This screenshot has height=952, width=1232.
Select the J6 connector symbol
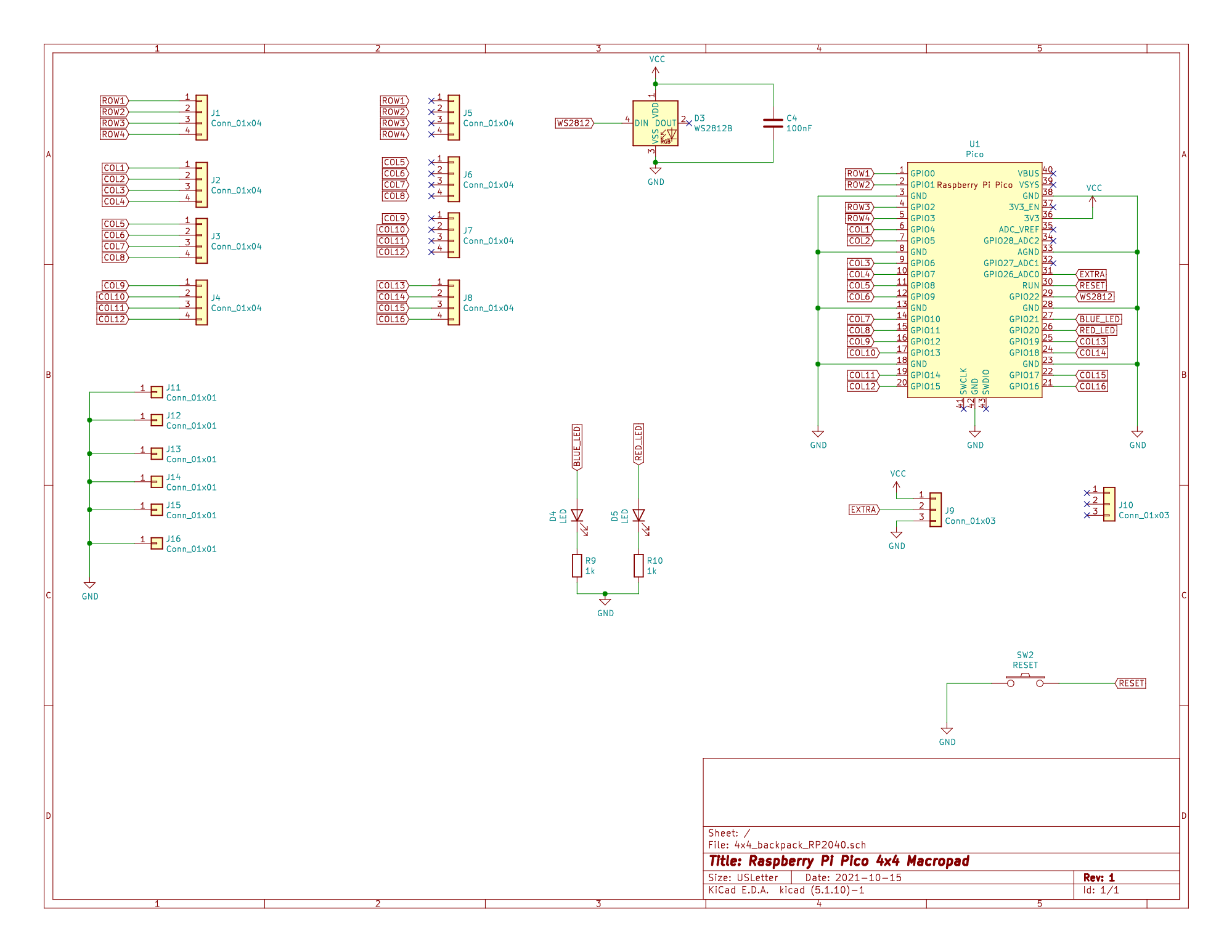point(454,179)
